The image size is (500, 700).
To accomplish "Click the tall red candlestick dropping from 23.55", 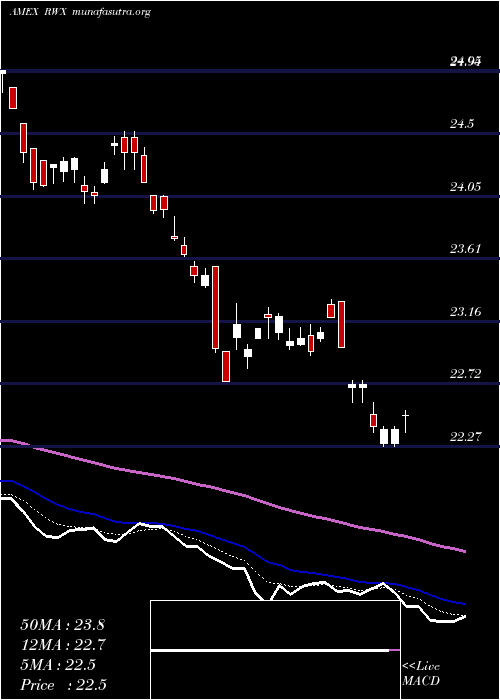I will tap(216, 308).
